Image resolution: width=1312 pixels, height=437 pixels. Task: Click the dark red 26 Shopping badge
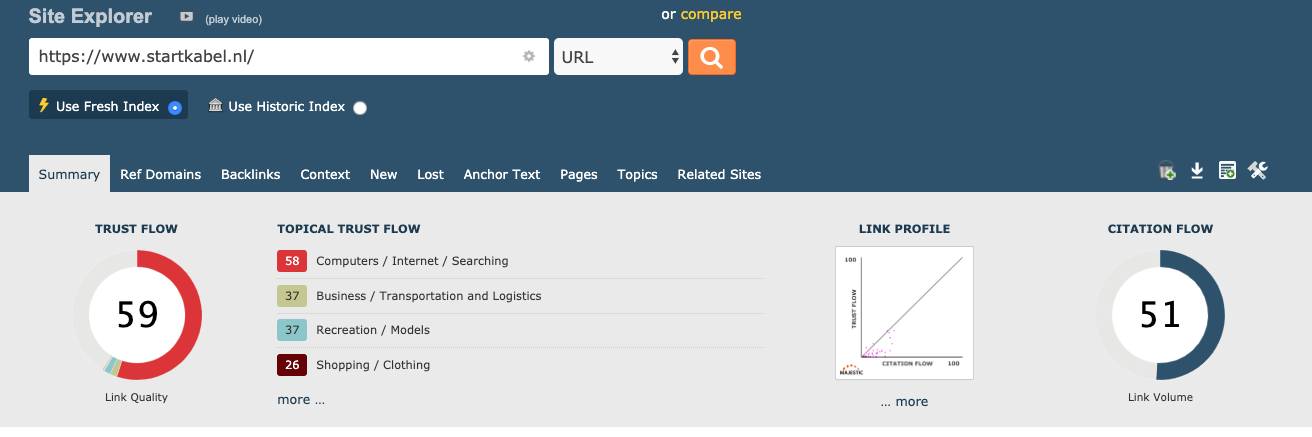coord(292,365)
